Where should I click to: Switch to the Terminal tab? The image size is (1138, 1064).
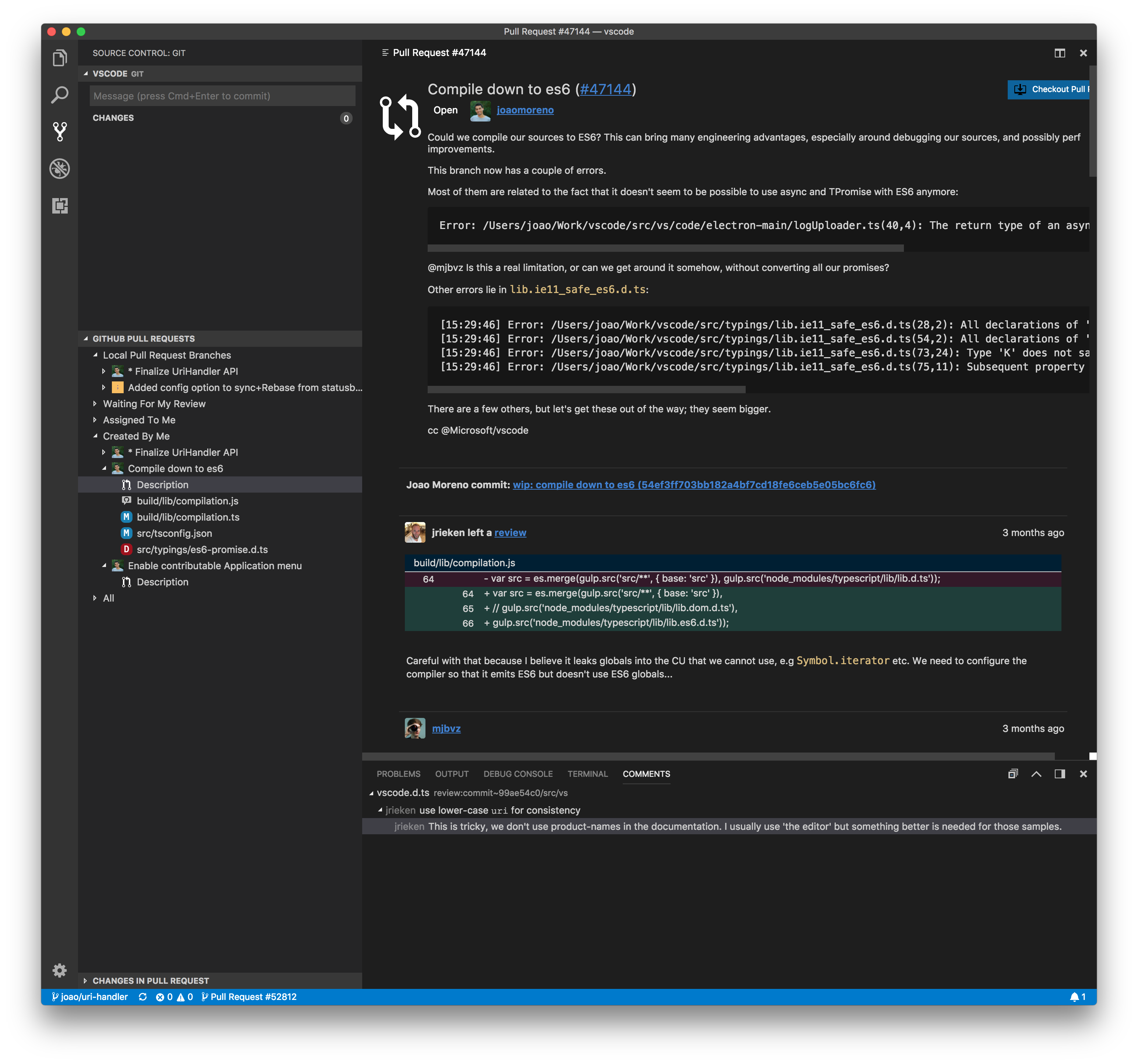587,774
